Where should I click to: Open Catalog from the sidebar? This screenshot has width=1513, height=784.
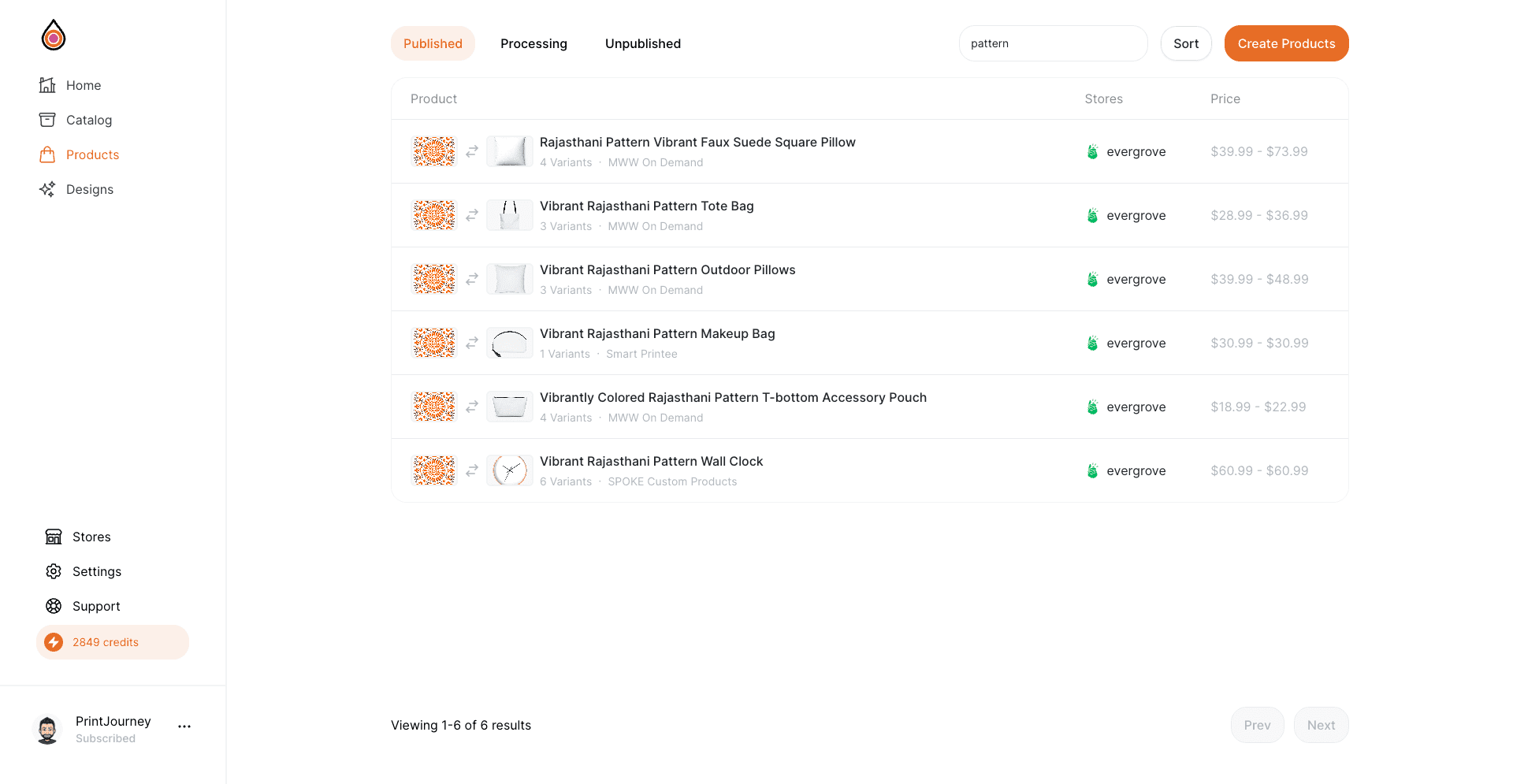click(x=76, y=120)
